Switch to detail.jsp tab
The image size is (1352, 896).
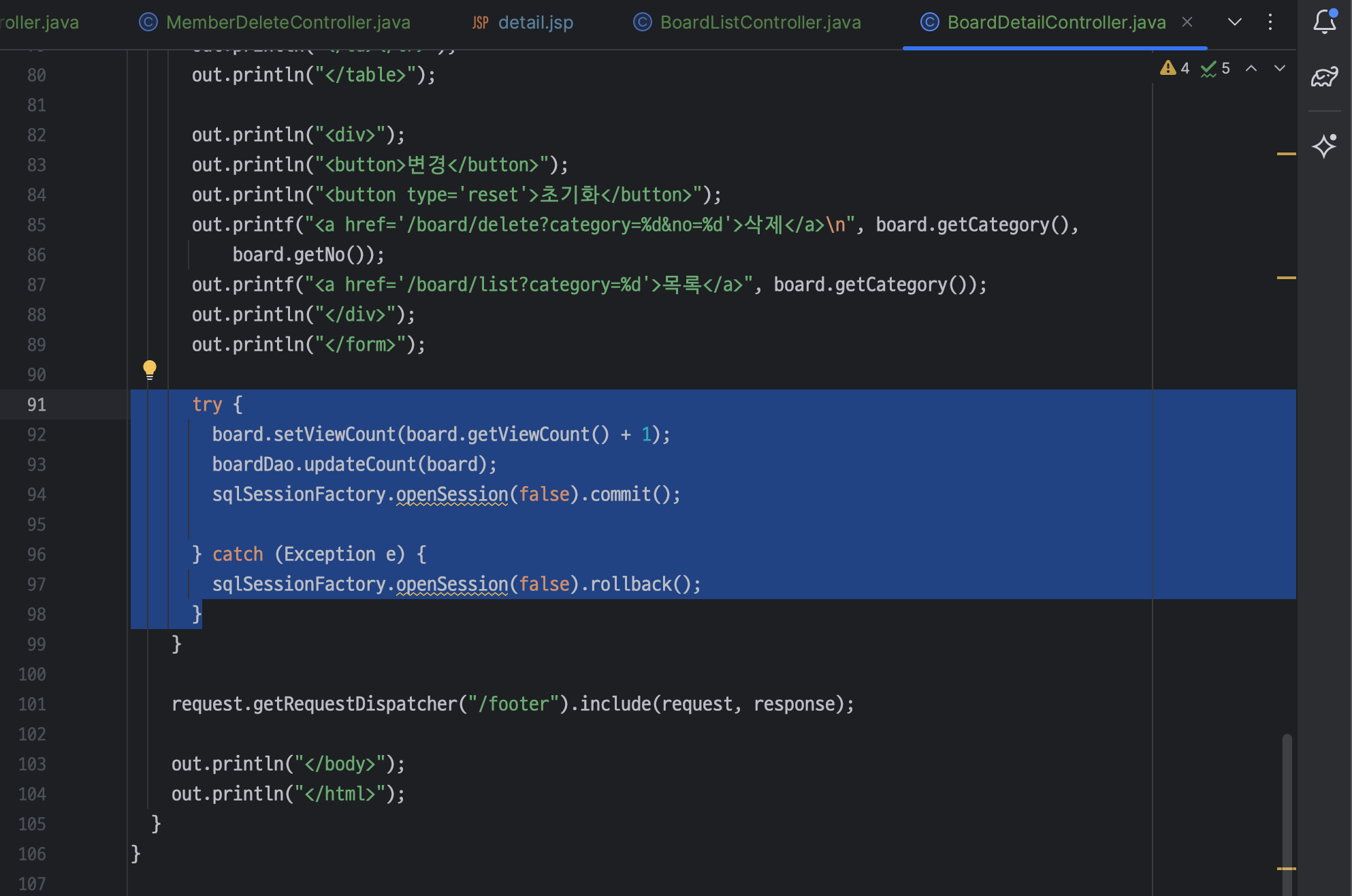coord(535,22)
